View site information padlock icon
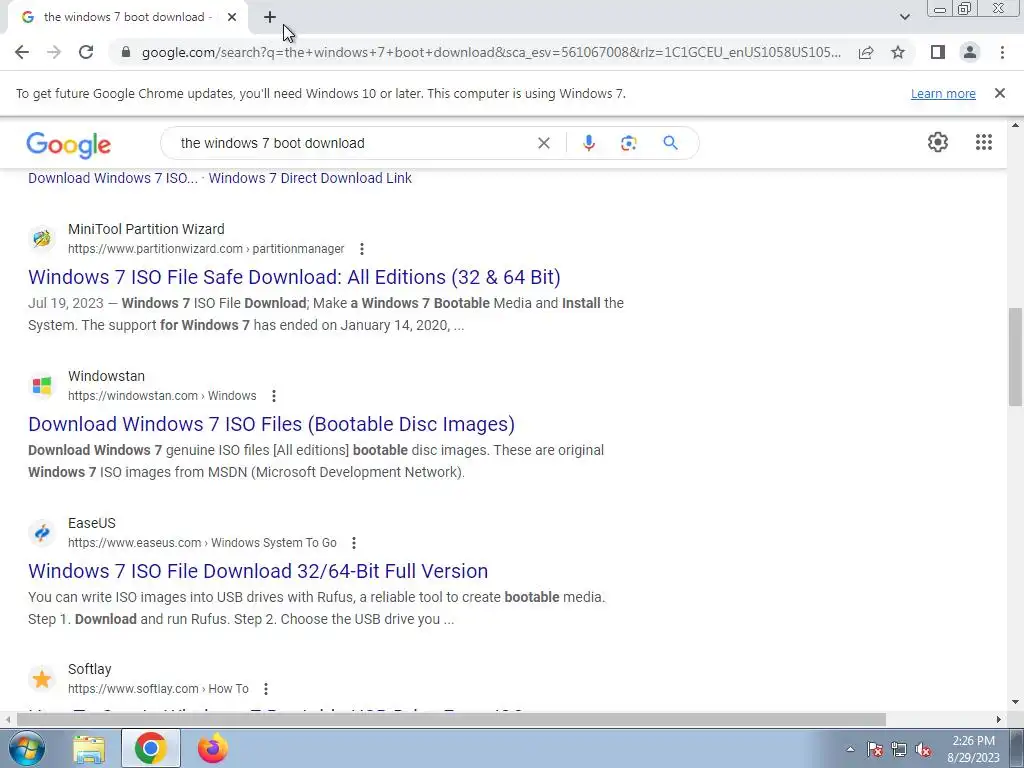Image resolution: width=1024 pixels, height=768 pixels. [x=126, y=52]
